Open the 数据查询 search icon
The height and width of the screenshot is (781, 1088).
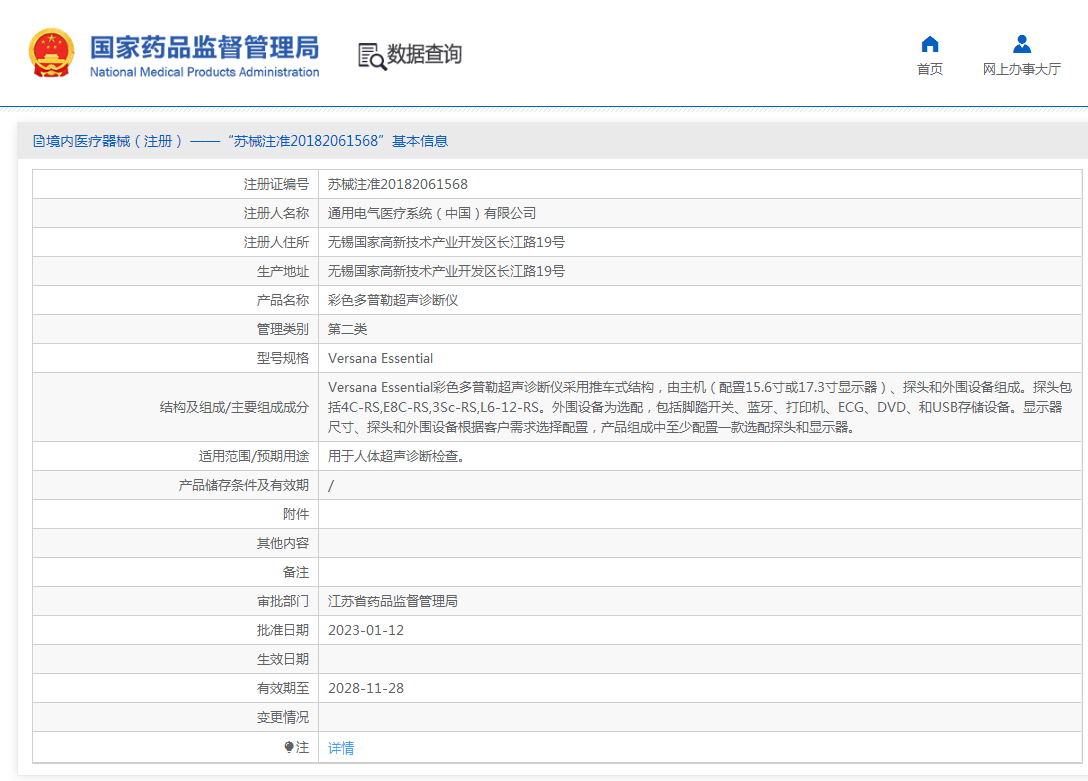click(372, 56)
